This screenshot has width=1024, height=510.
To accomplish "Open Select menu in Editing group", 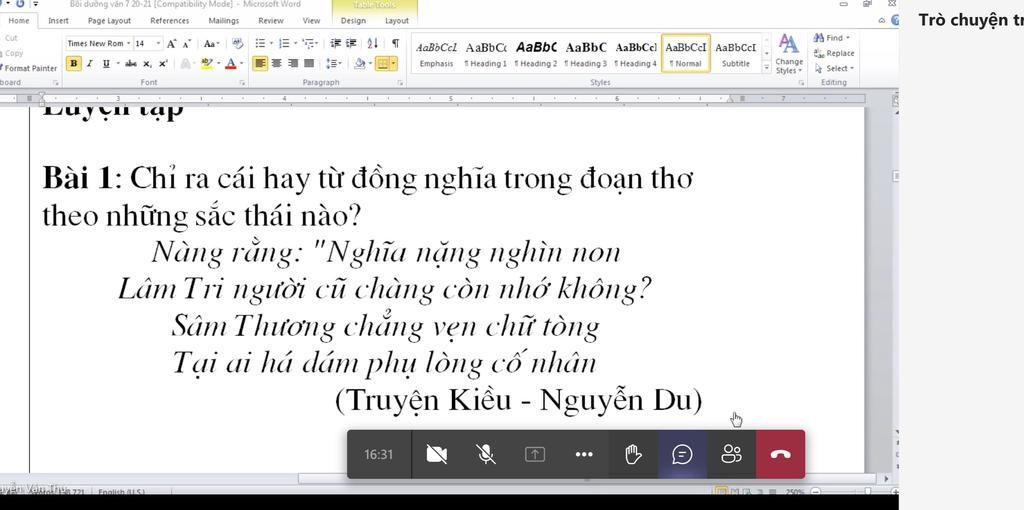I will tap(834, 68).
